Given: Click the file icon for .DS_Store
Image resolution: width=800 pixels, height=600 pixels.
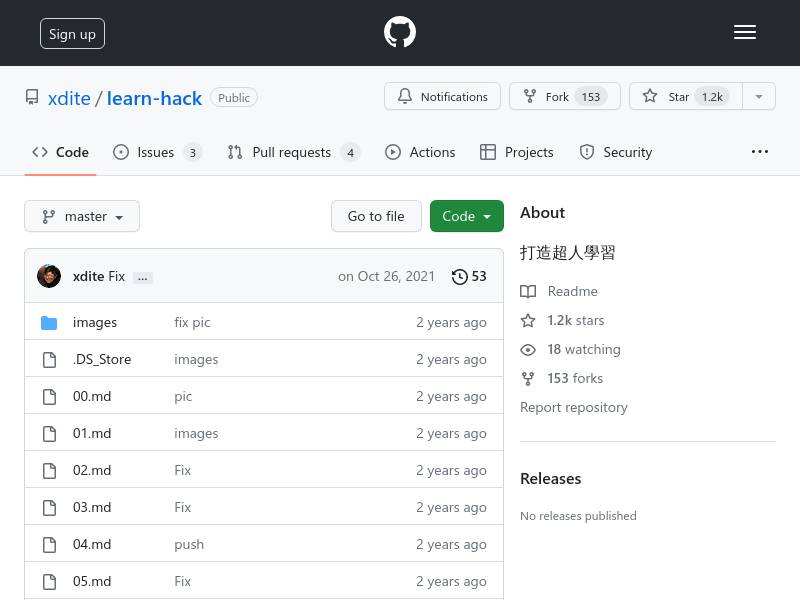Looking at the screenshot, I should tap(49, 360).
